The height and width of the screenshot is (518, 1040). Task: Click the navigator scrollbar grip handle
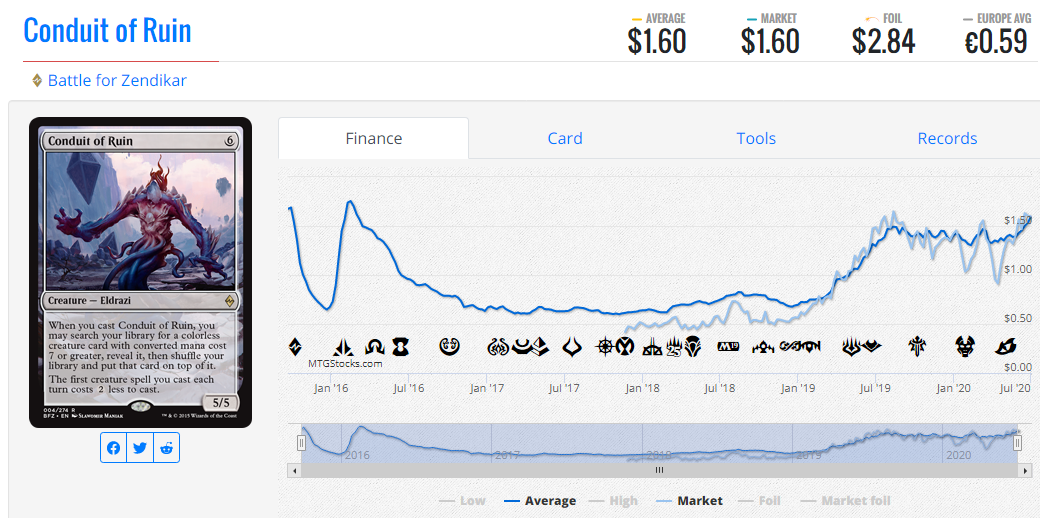659,470
